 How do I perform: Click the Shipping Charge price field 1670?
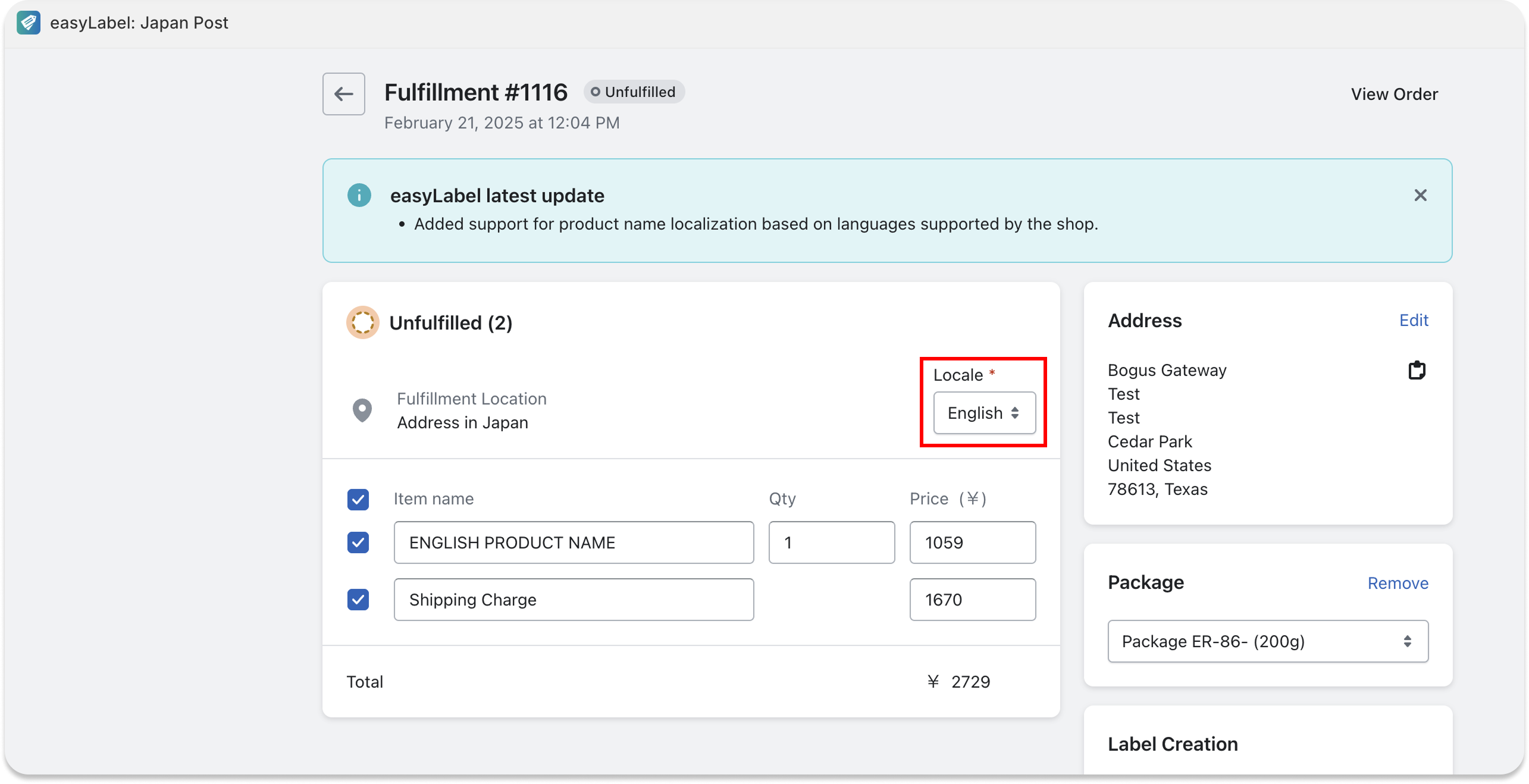click(972, 599)
